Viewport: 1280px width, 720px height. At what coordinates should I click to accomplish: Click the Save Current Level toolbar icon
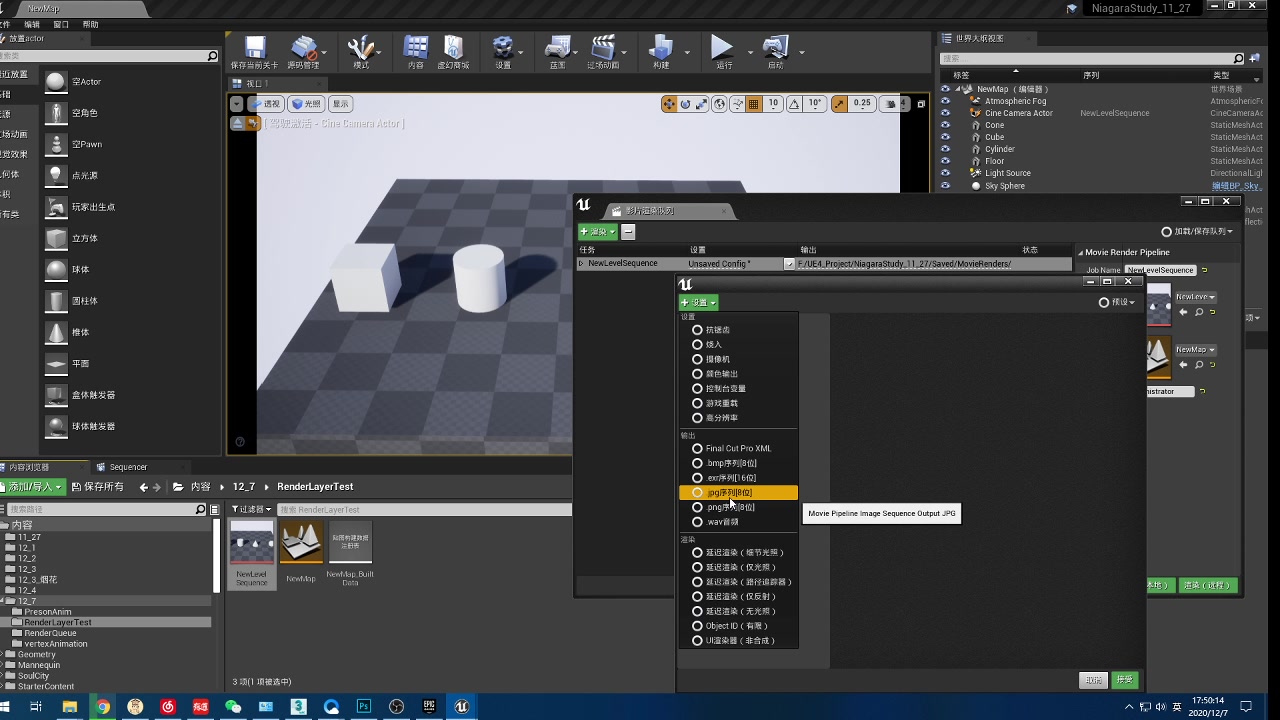(254, 49)
